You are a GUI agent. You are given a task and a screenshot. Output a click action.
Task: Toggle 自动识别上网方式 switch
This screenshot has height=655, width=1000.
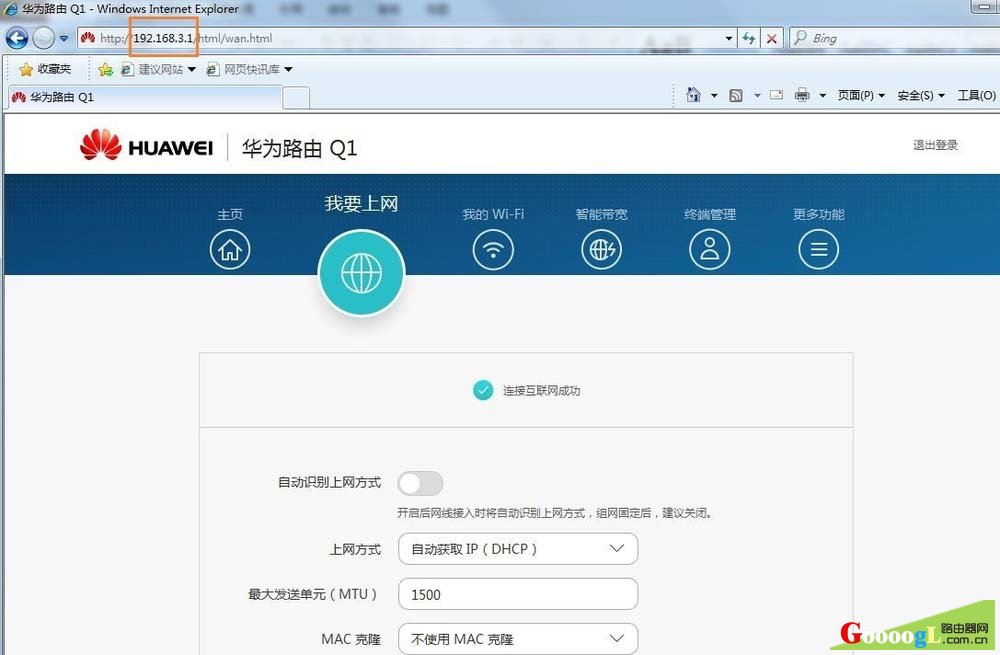point(420,484)
